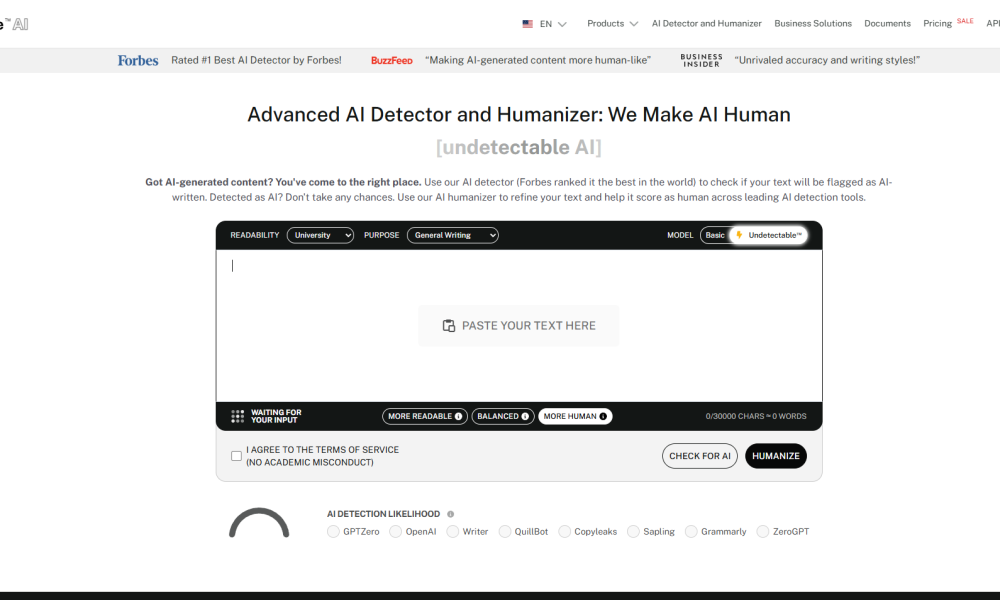Click the grid dots status icon

pyautogui.click(x=237, y=416)
